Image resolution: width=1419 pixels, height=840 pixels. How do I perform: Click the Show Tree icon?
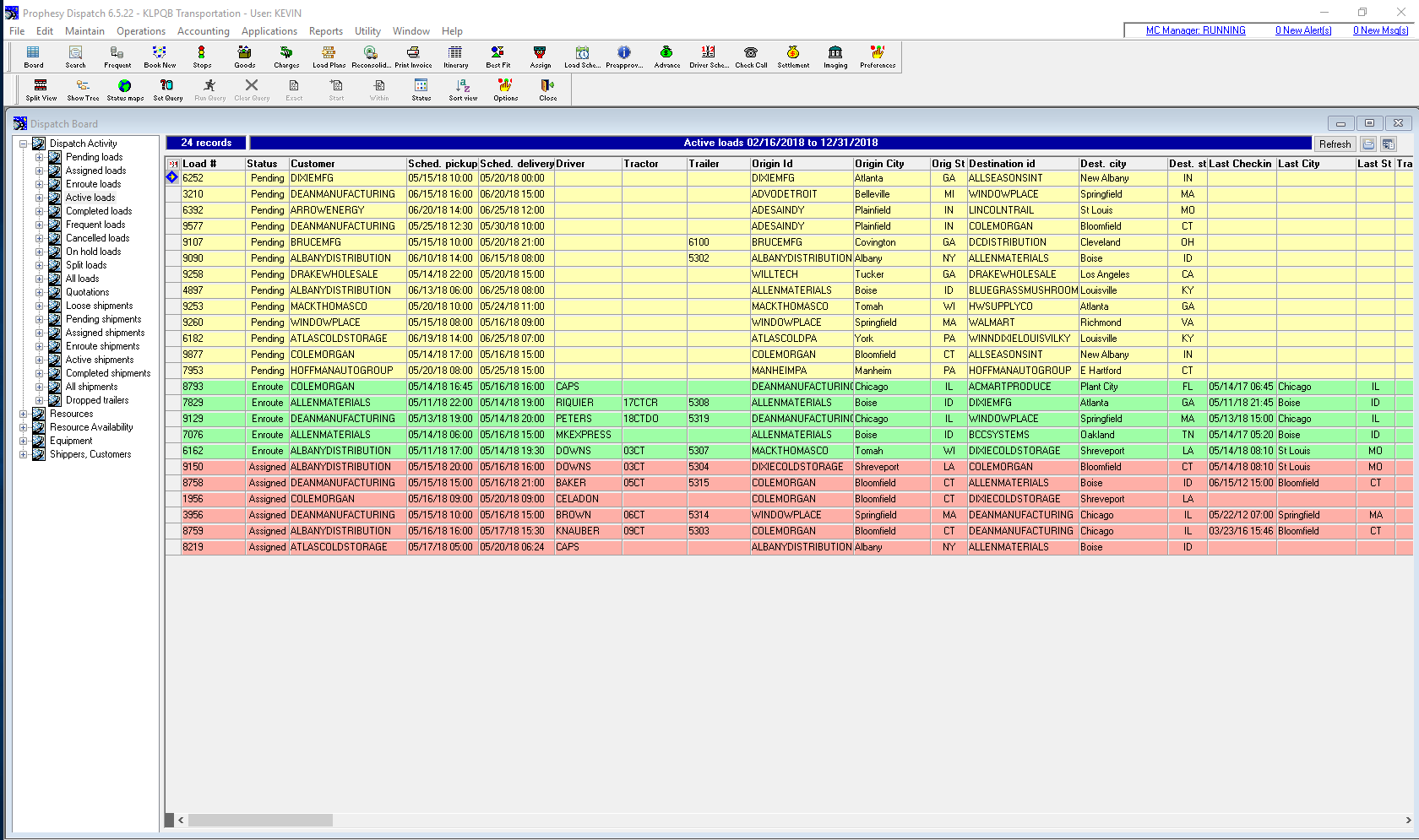pyautogui.click(x=83, y=89)
